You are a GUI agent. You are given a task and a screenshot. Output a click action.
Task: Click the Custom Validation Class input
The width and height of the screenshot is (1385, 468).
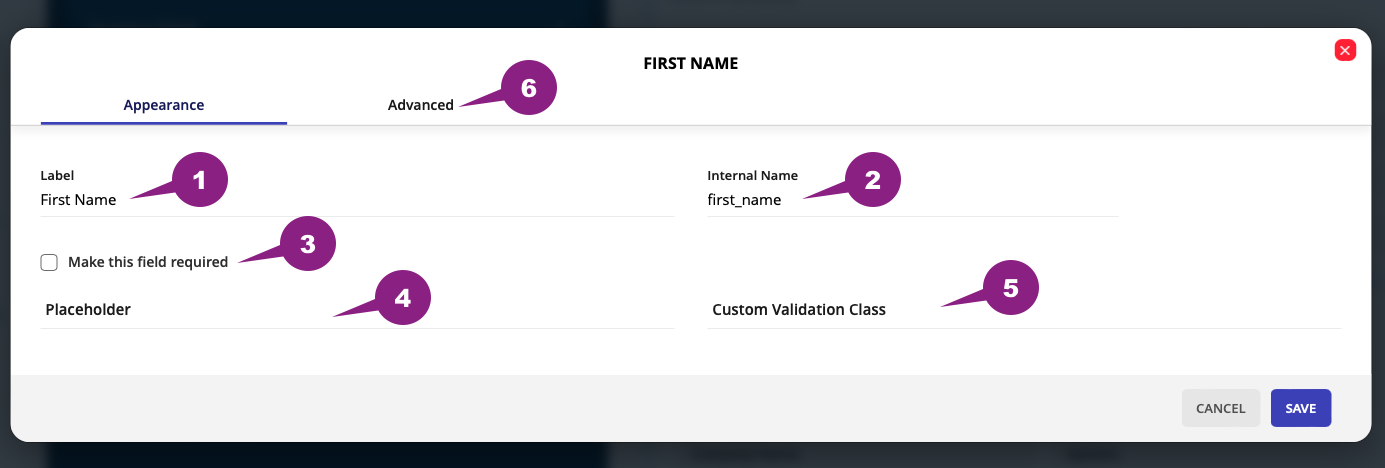pyautogui.click(x=1023, y=310)
